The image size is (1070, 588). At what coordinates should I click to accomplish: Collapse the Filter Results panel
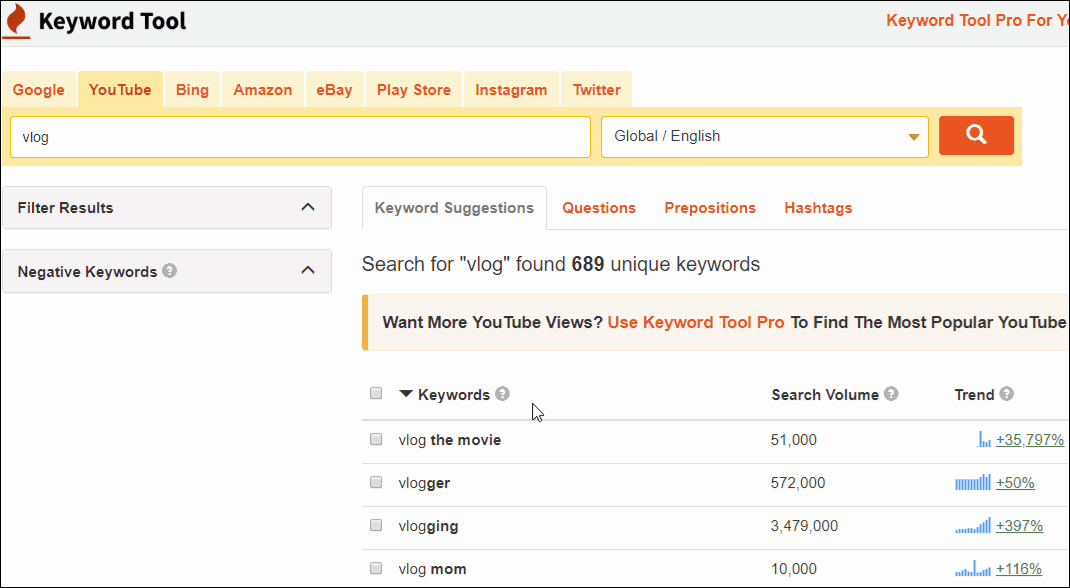308,207
